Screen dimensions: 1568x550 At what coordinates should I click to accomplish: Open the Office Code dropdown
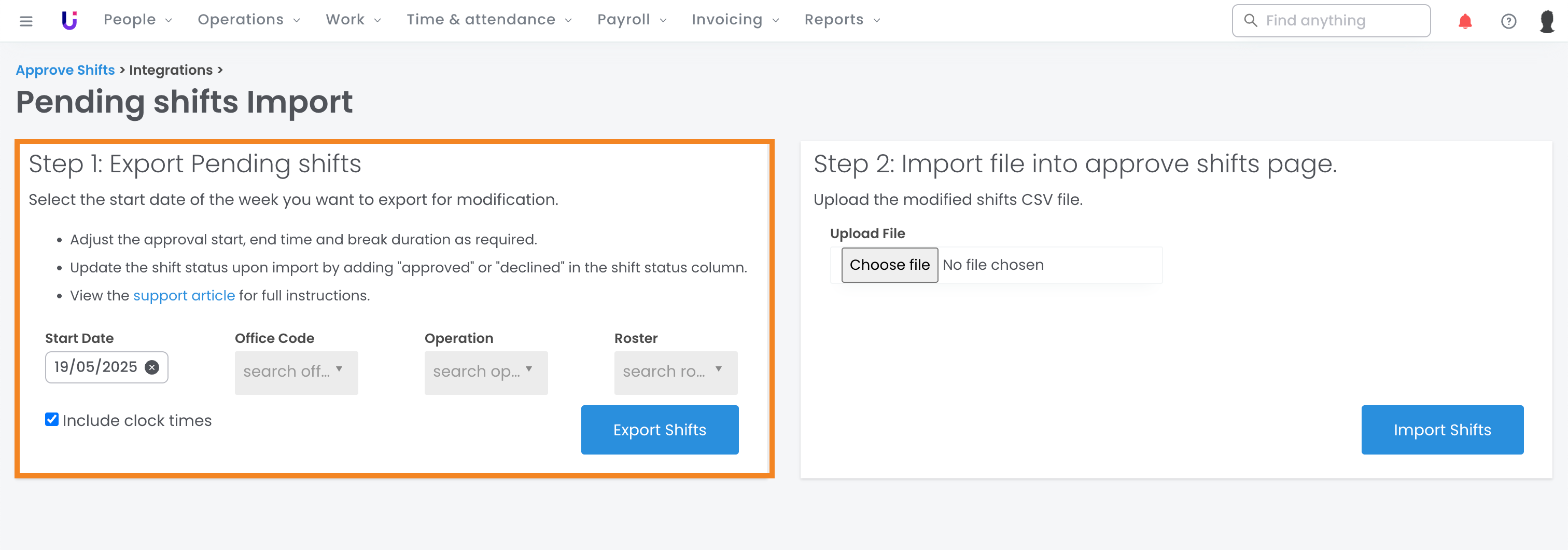296,372
